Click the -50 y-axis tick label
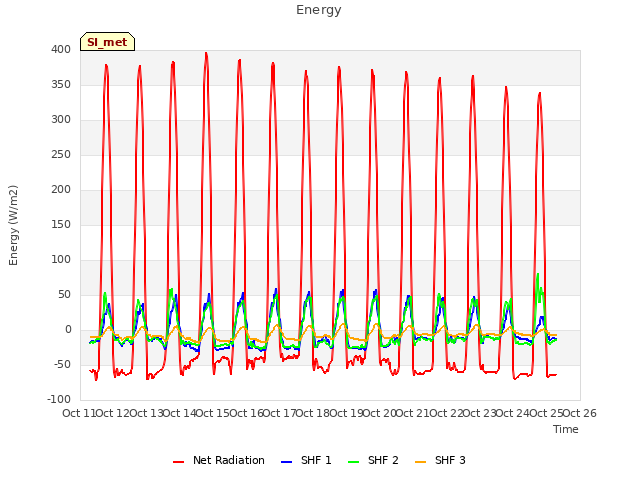This screenshot has width=640, height=480. click(62, 365)
